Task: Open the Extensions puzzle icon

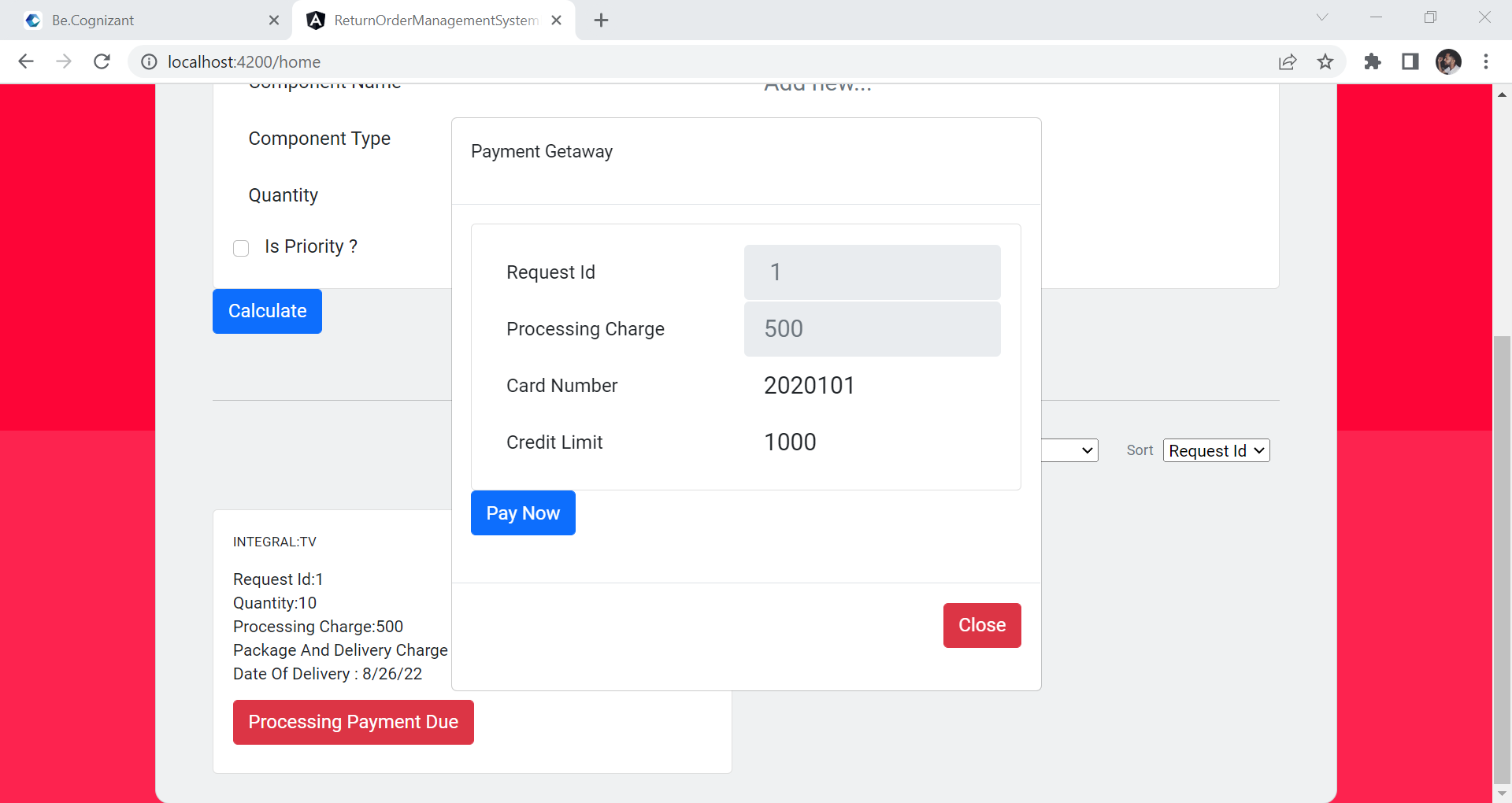Action: [x=1373, y=61]
